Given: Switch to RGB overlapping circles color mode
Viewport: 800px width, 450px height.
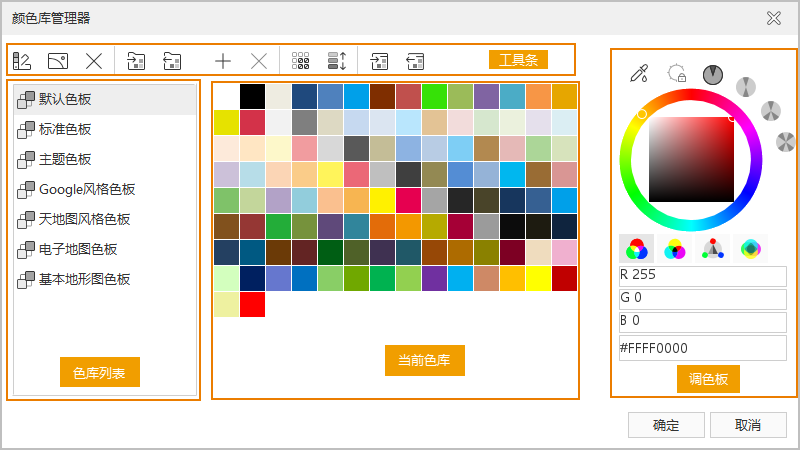Looking at the screenshot, I should pyautogui.click(x=635, y=249).
